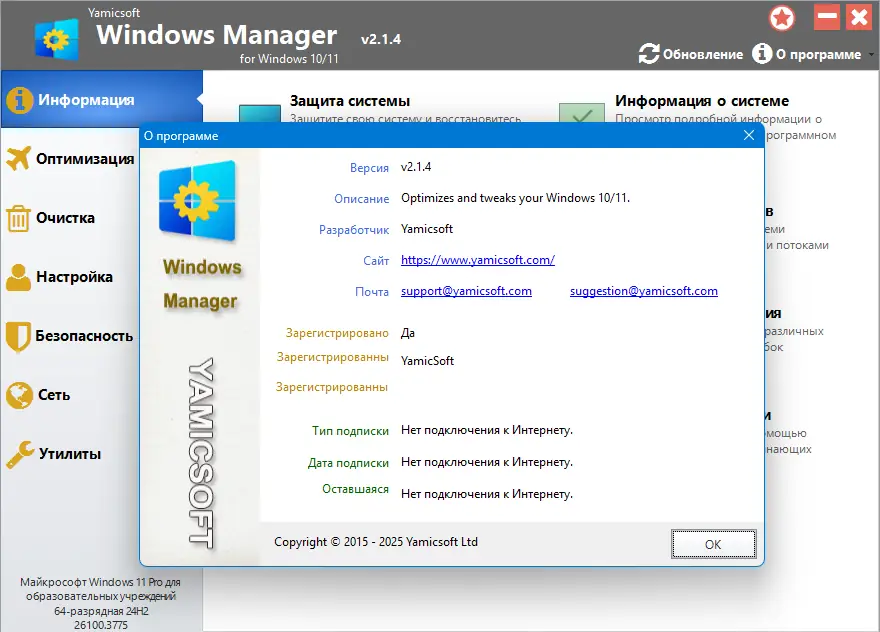Click the Обновление refresh arrows icon
The width and height of the screenshot is (880, 632).
pyautogui.click(x=649, y=54)
